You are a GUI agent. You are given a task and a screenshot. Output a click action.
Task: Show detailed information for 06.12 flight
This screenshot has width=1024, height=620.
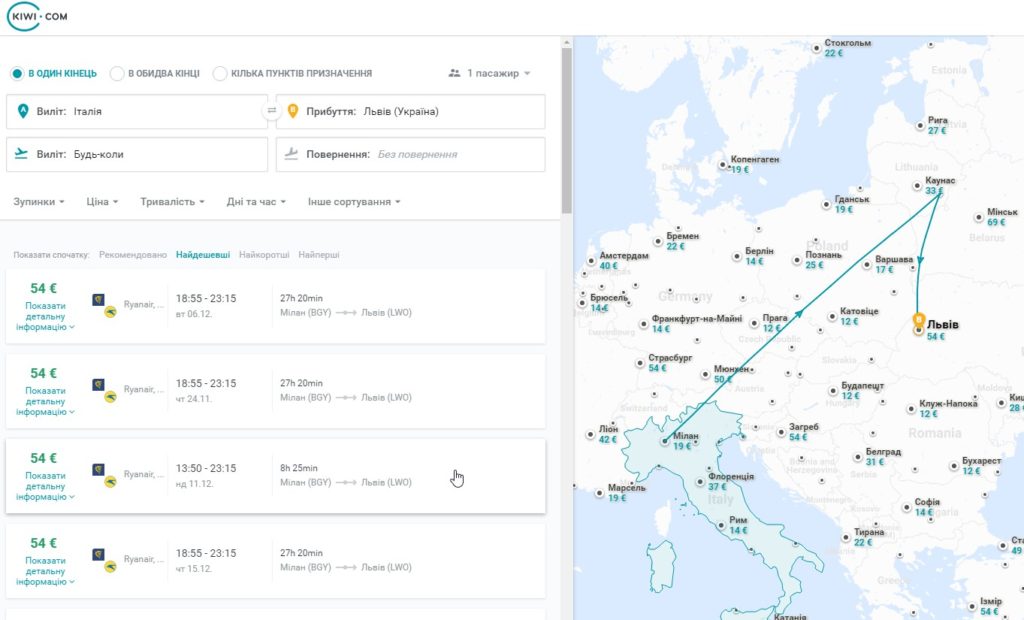pos(45,316)
